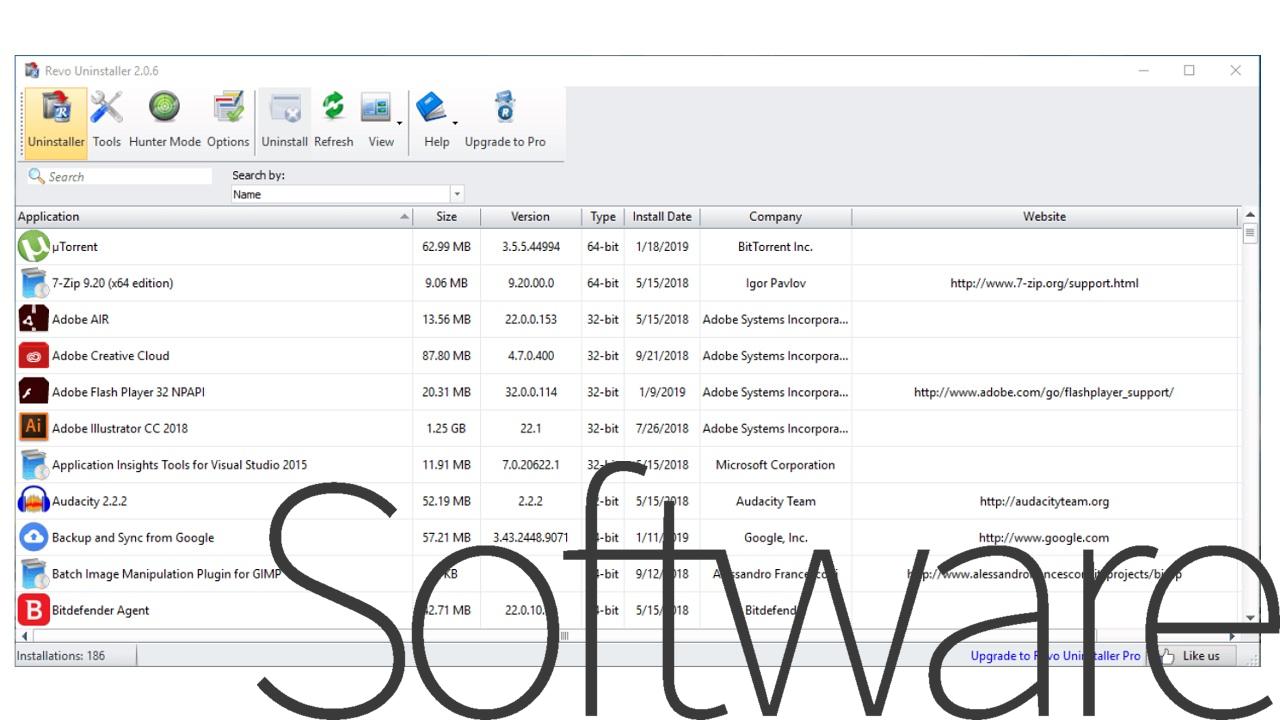The height and width of the screenshot is (720, 1280).
Task: Click the horizontal scrollbar left arrow
Action: (24, 636)
